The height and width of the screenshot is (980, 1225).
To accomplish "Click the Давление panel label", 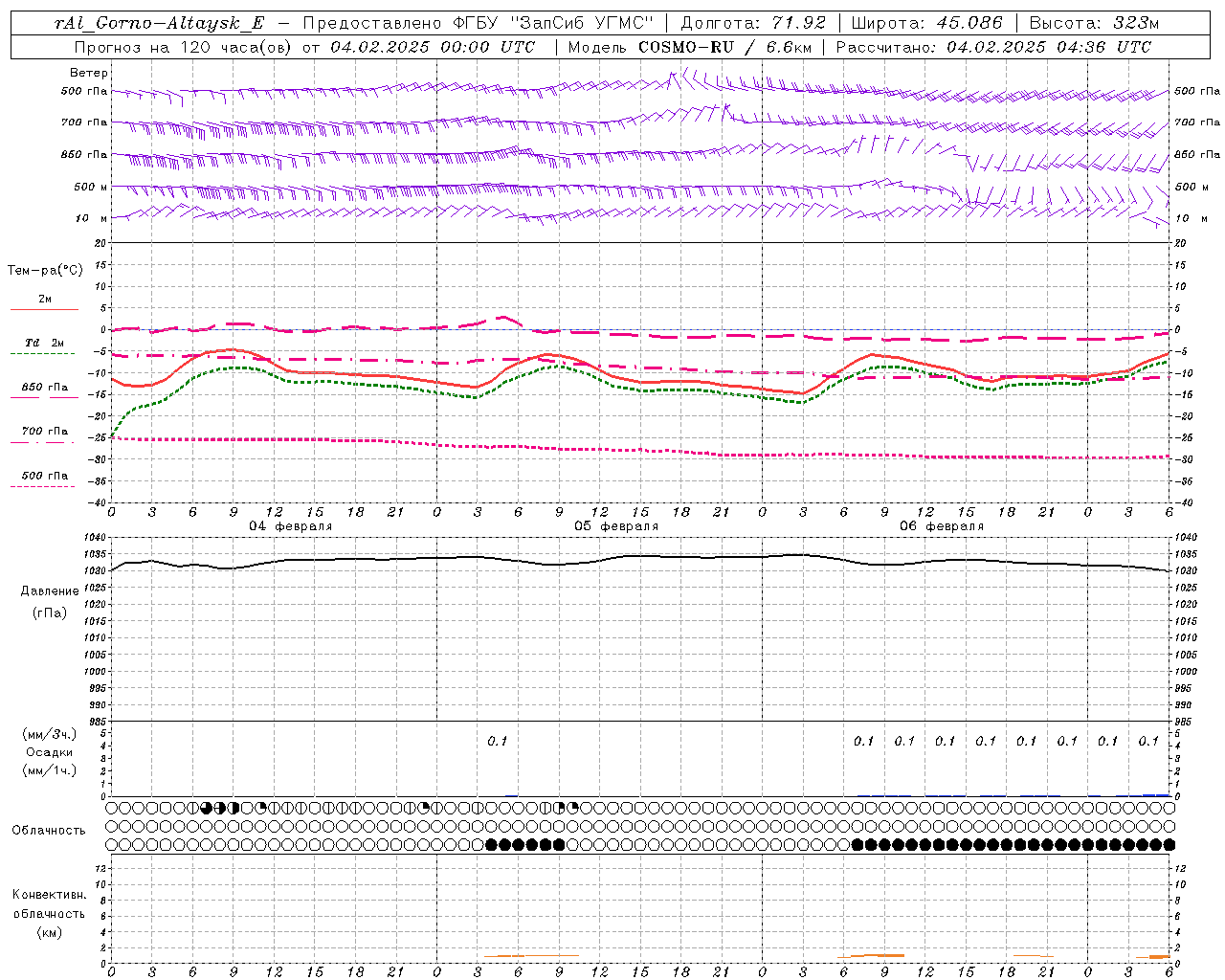I will [50, 591].
